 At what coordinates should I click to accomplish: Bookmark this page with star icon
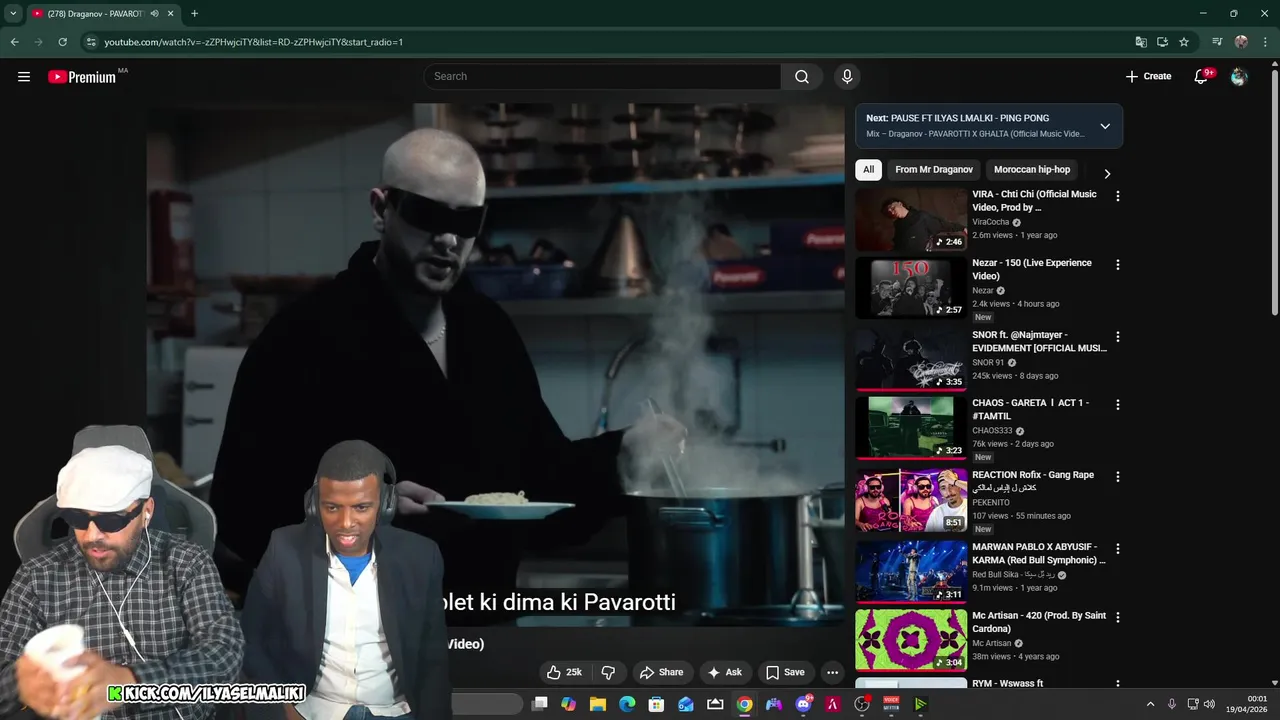(x=1184, y=42)
